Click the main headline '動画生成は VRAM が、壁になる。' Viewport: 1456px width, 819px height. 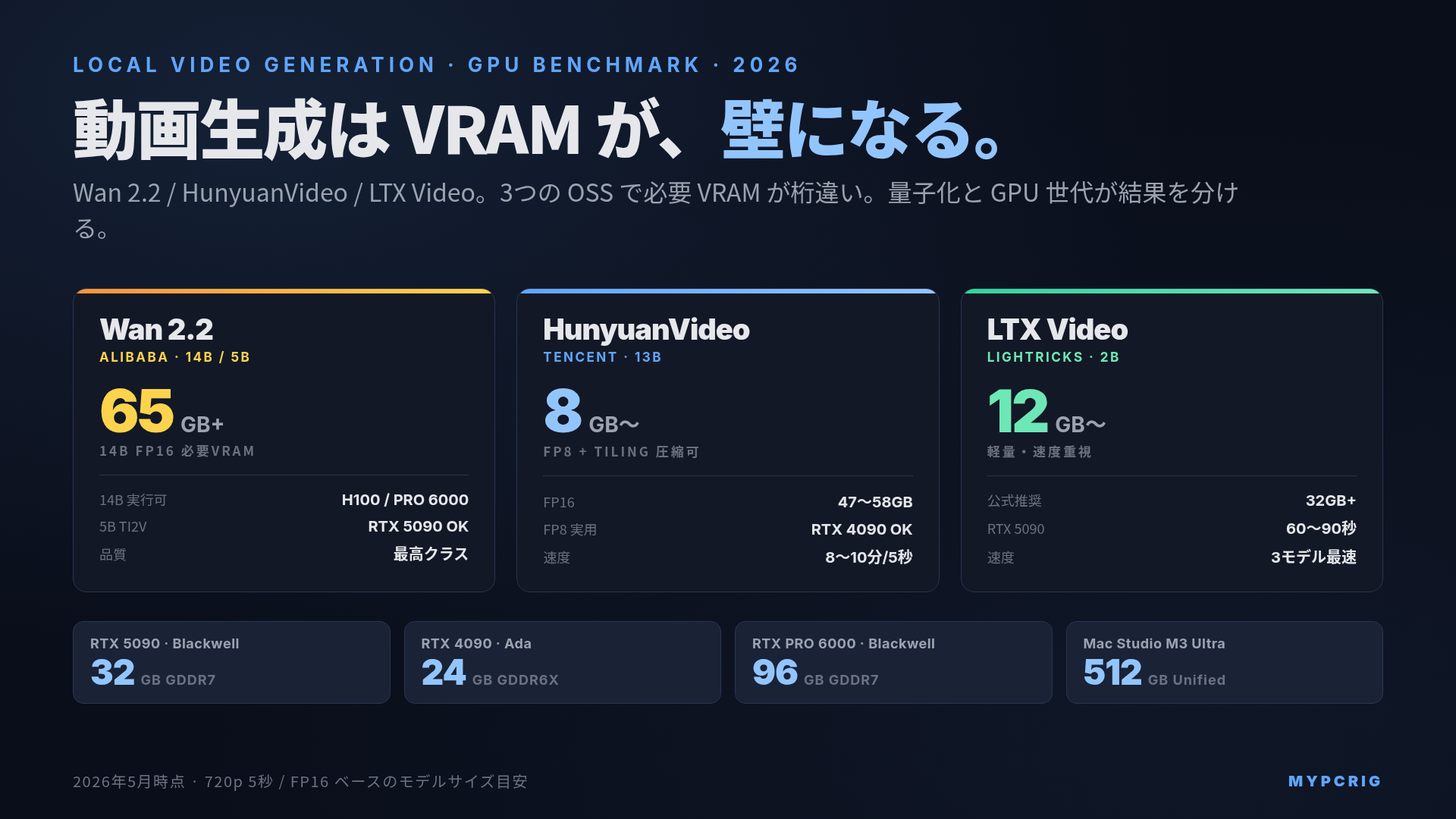(538, 130)
